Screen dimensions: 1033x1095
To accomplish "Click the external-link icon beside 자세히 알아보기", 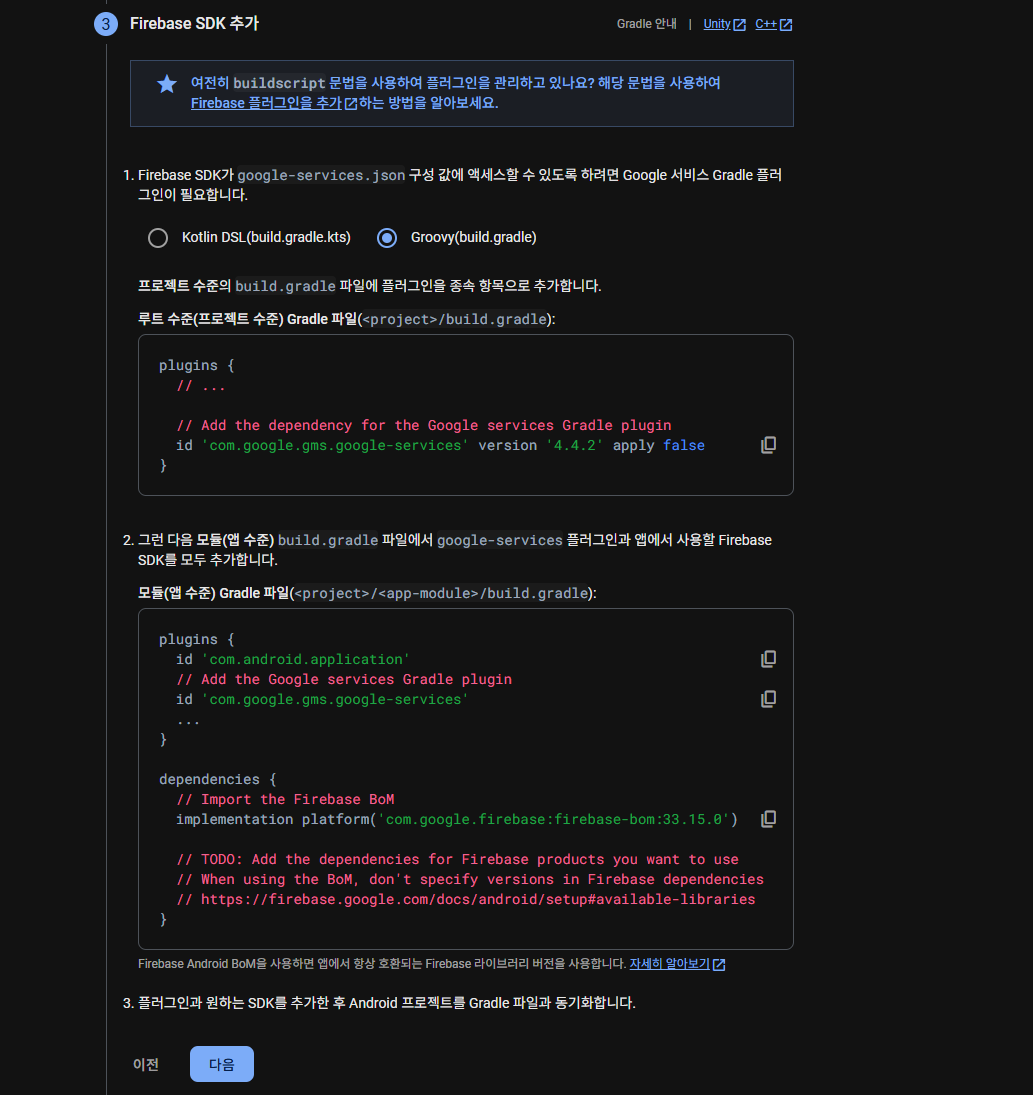I will pos(719,964).
